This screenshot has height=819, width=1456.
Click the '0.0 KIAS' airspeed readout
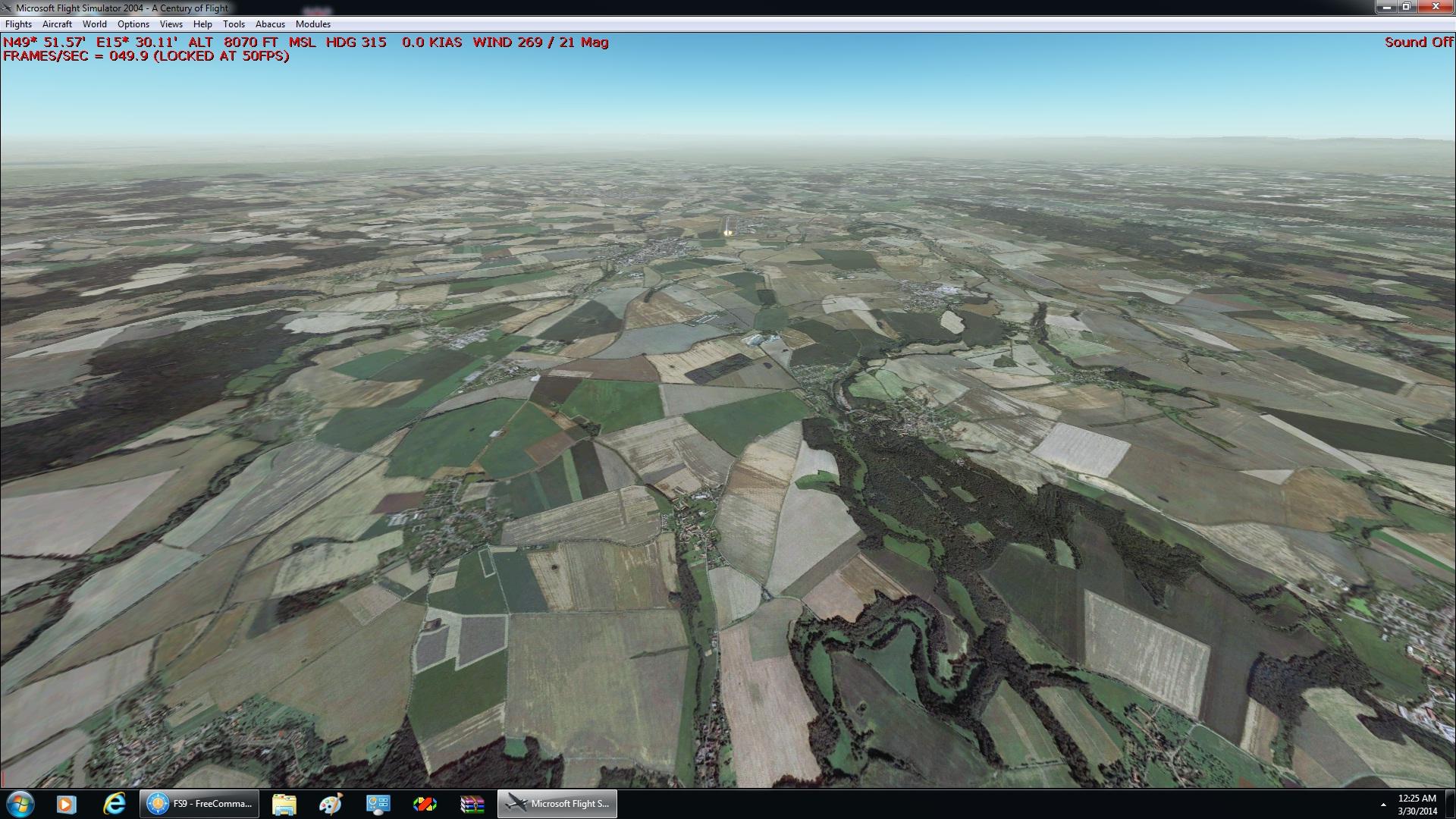point(431,42)
